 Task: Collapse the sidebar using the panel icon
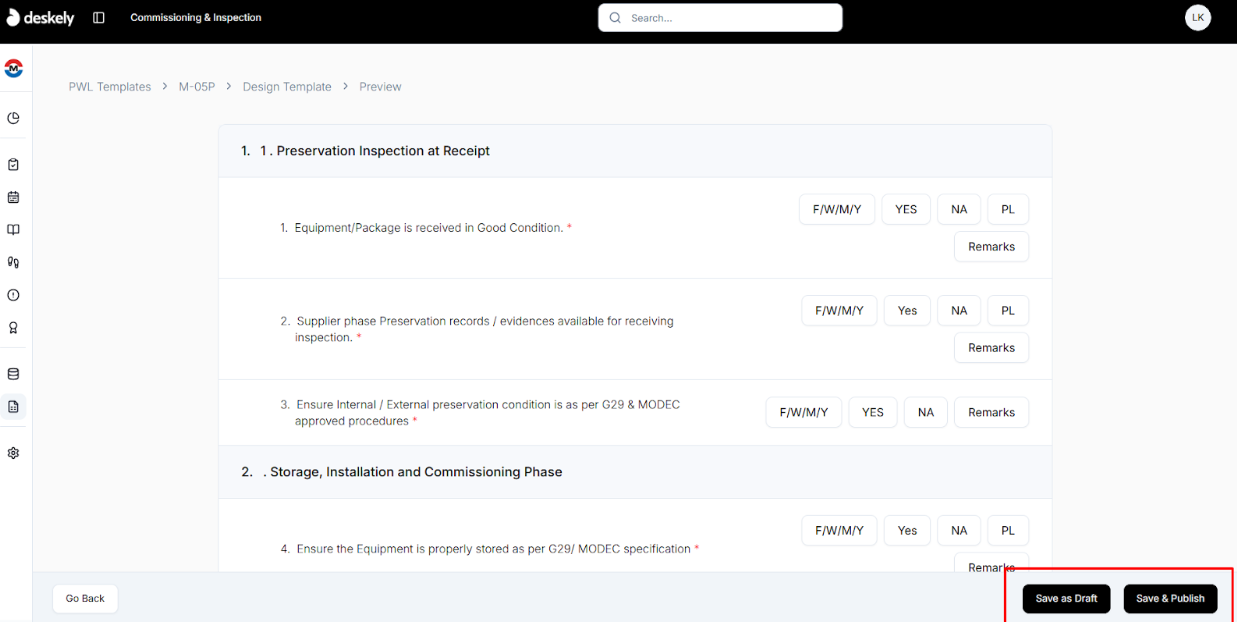click(x=97, y=17)
